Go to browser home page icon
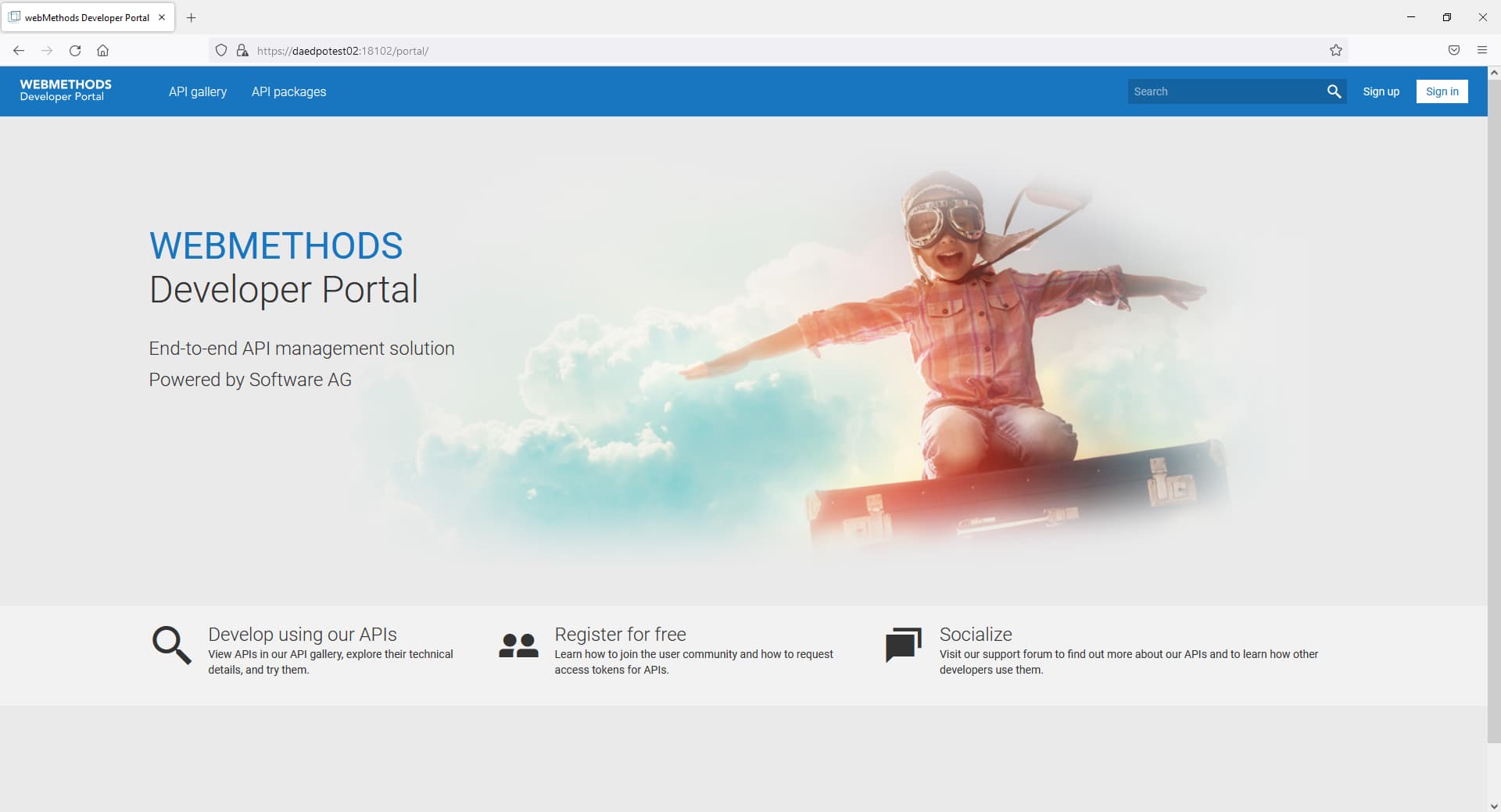 point(102,51)
